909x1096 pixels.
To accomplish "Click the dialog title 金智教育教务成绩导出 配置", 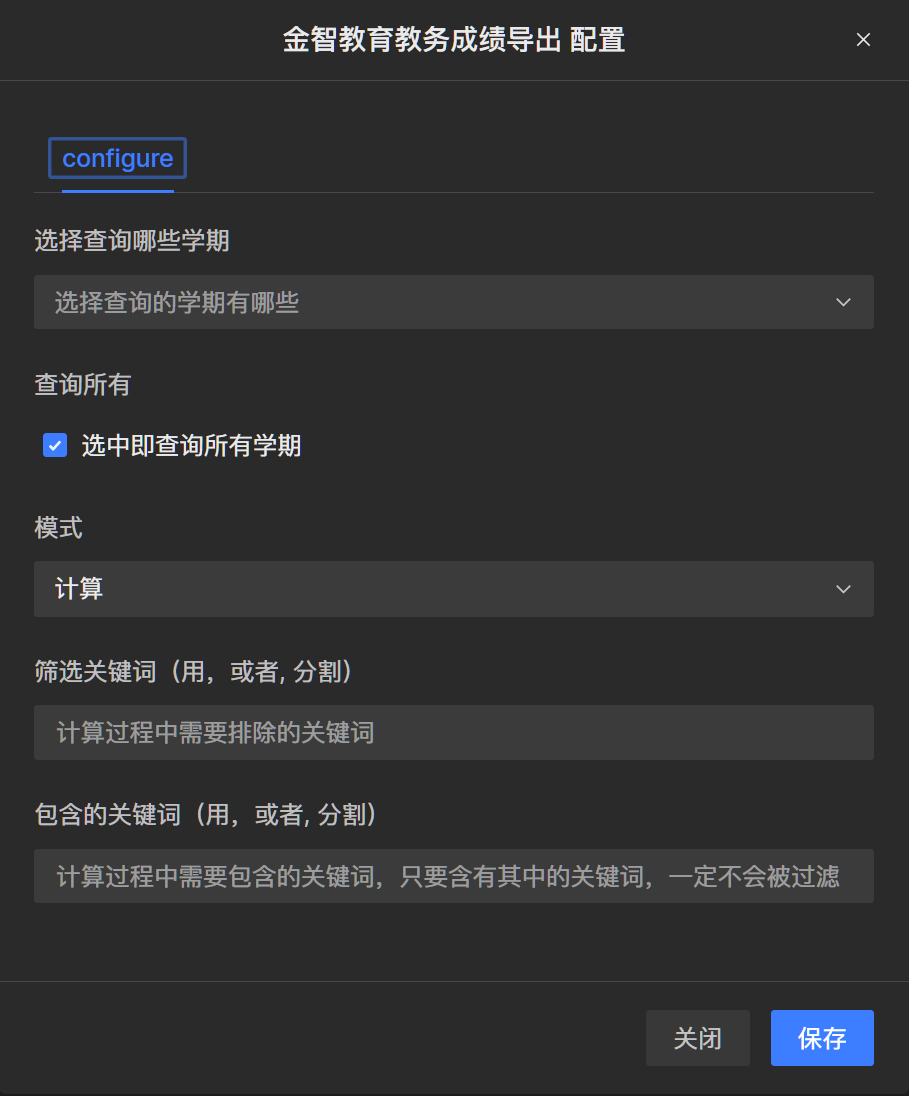I will (453, 40).
